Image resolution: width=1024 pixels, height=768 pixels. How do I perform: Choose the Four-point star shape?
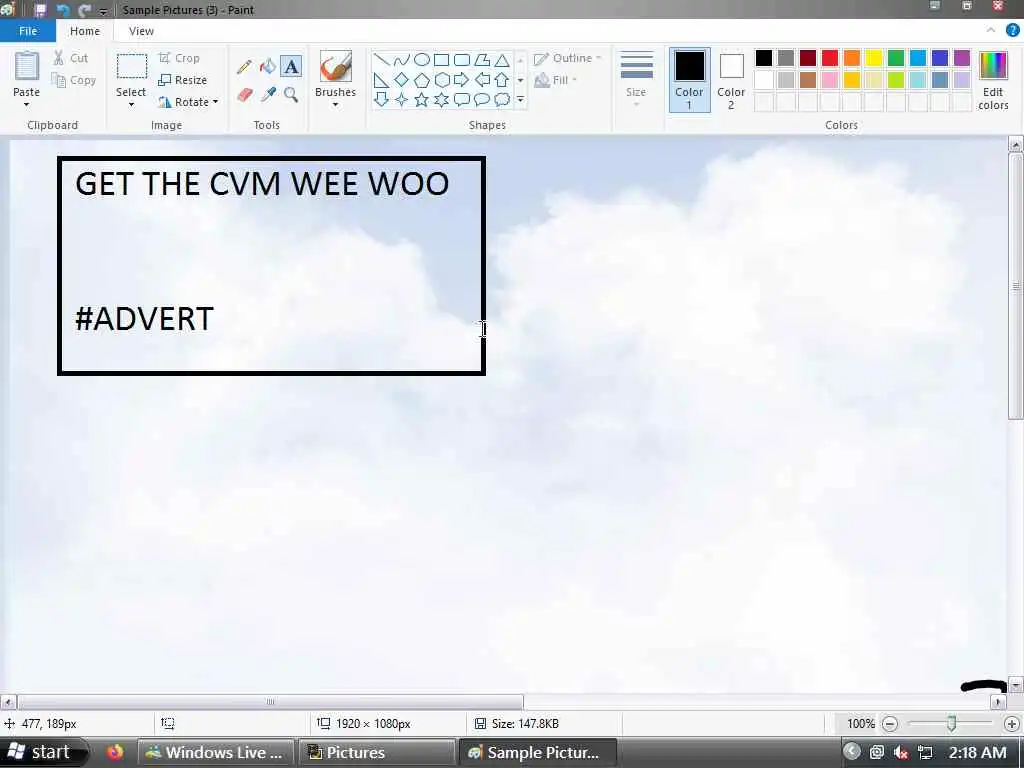click(x=402, y=99)
